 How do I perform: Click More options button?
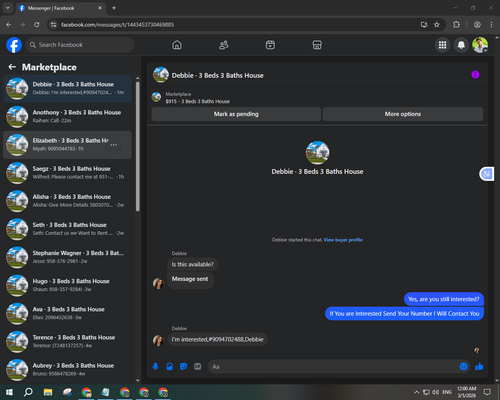coord(403,114)
